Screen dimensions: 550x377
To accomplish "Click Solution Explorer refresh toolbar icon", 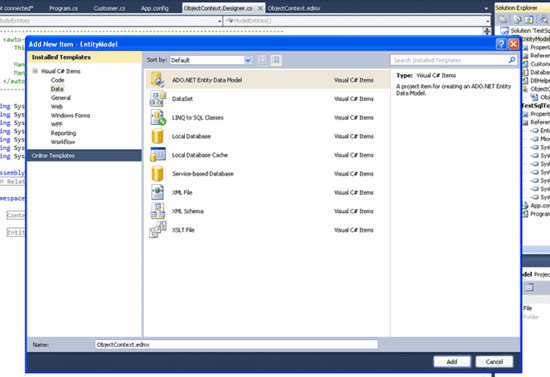I will (529, 20).
